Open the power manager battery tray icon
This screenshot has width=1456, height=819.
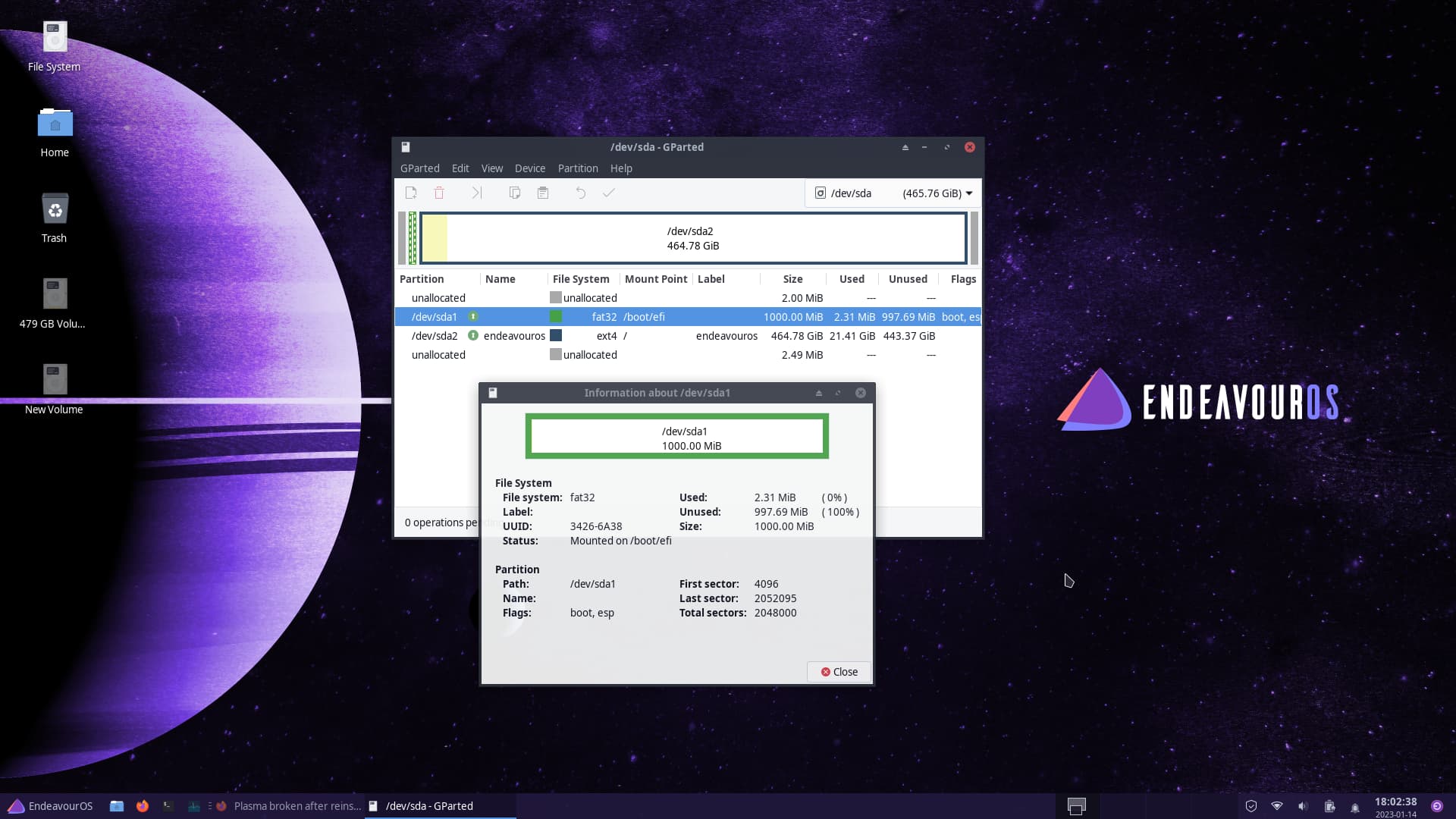(1329, 806)
